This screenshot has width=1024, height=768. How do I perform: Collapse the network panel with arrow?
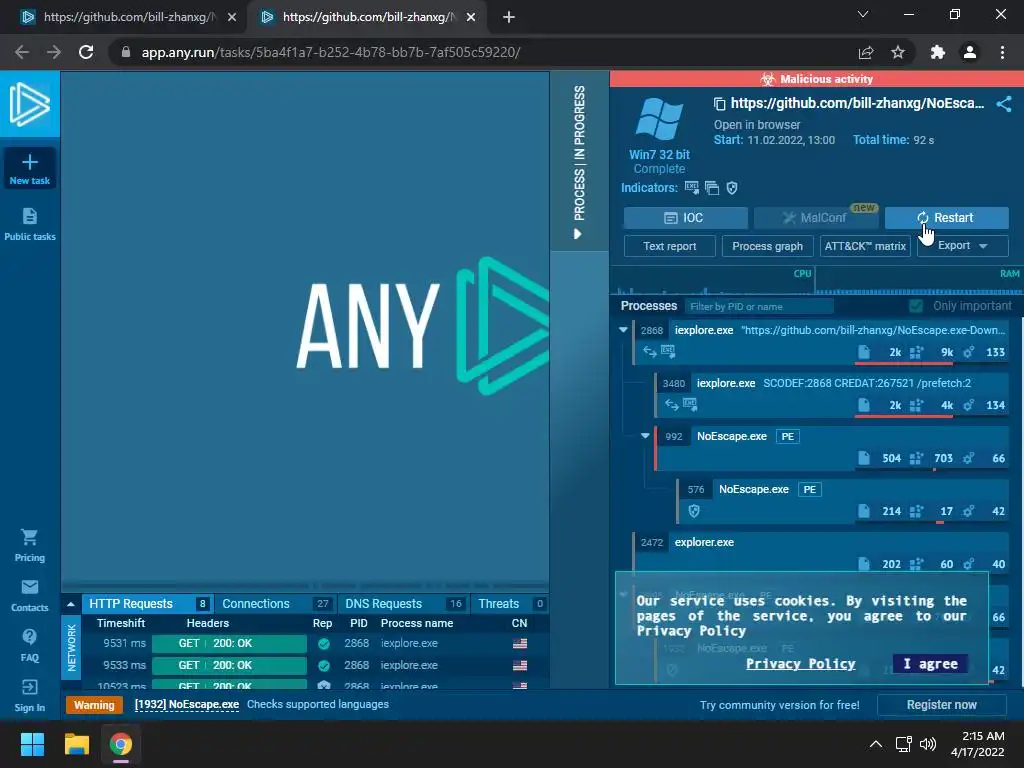[71, 604]
